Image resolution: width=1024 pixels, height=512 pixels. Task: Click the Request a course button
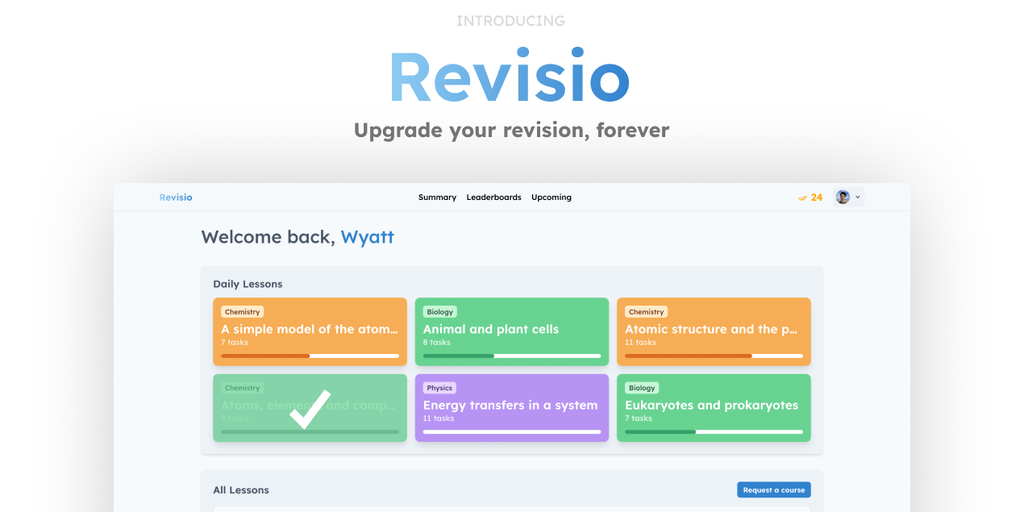click(x=774, y=490)
